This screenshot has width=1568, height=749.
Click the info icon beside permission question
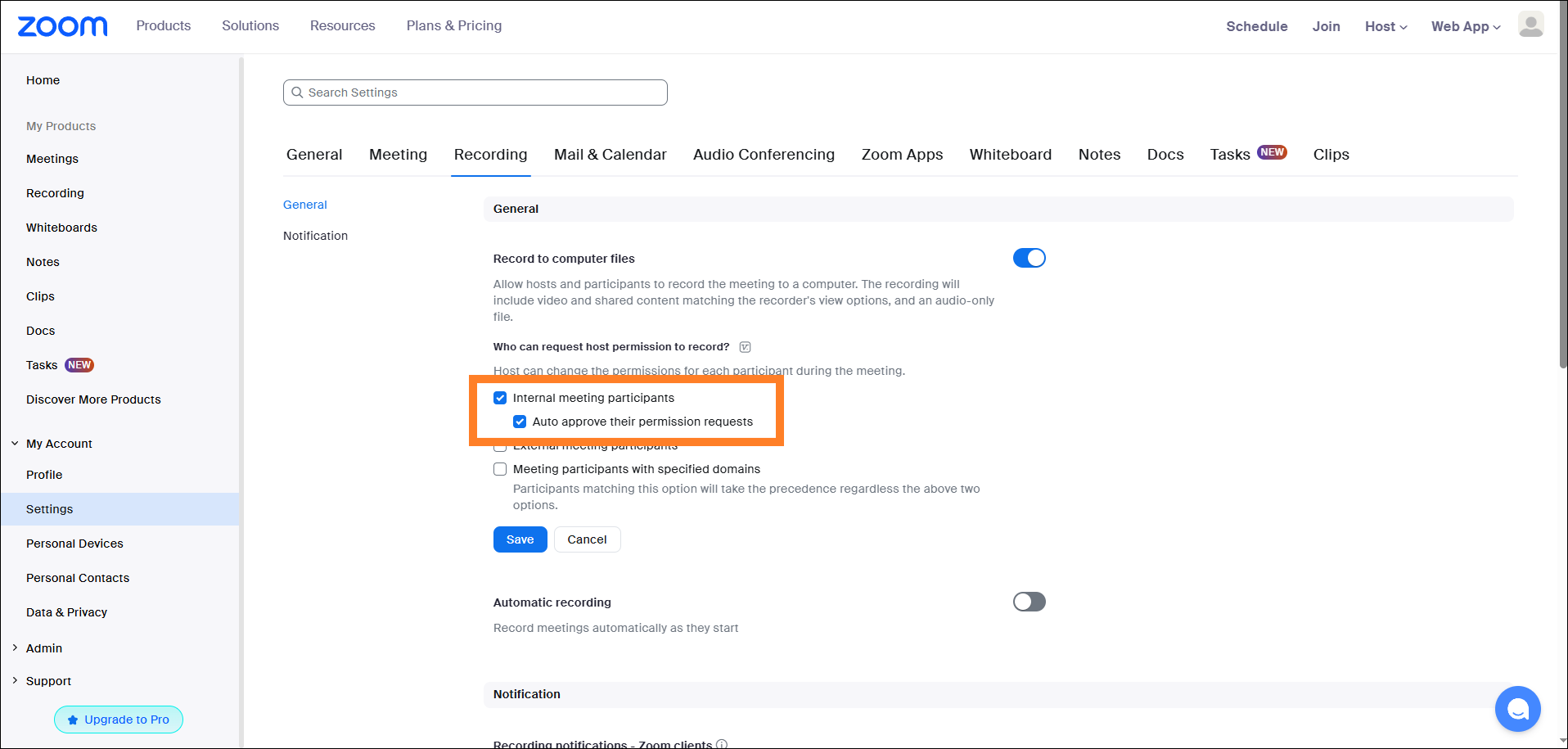745,347
